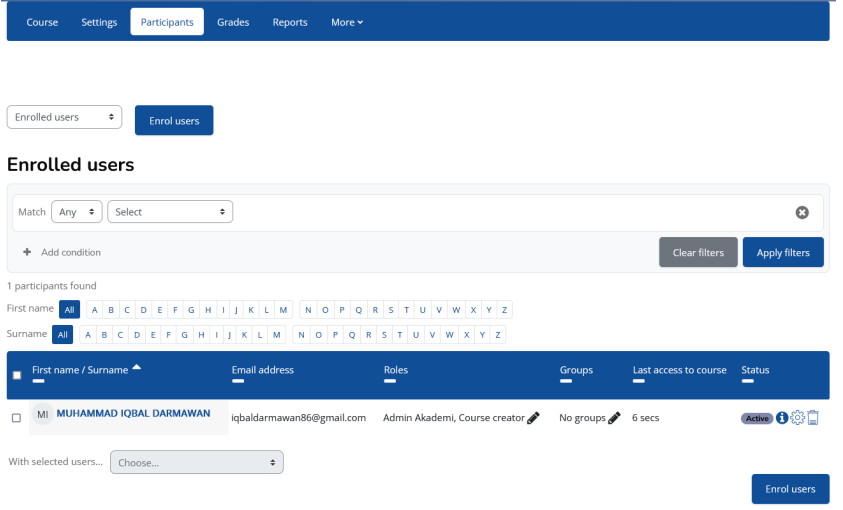Select the checkbox for Muhammad Iqbal Darmawan

(16, 418)
